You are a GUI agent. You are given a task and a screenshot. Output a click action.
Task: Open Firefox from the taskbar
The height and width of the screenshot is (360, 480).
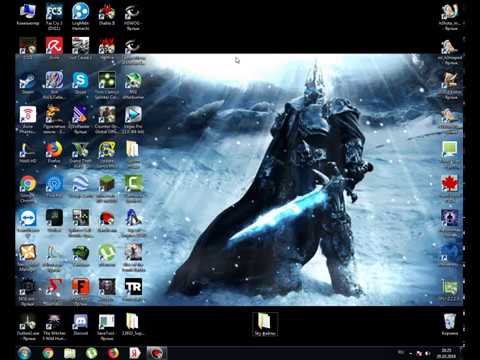[x=113, y=353]
